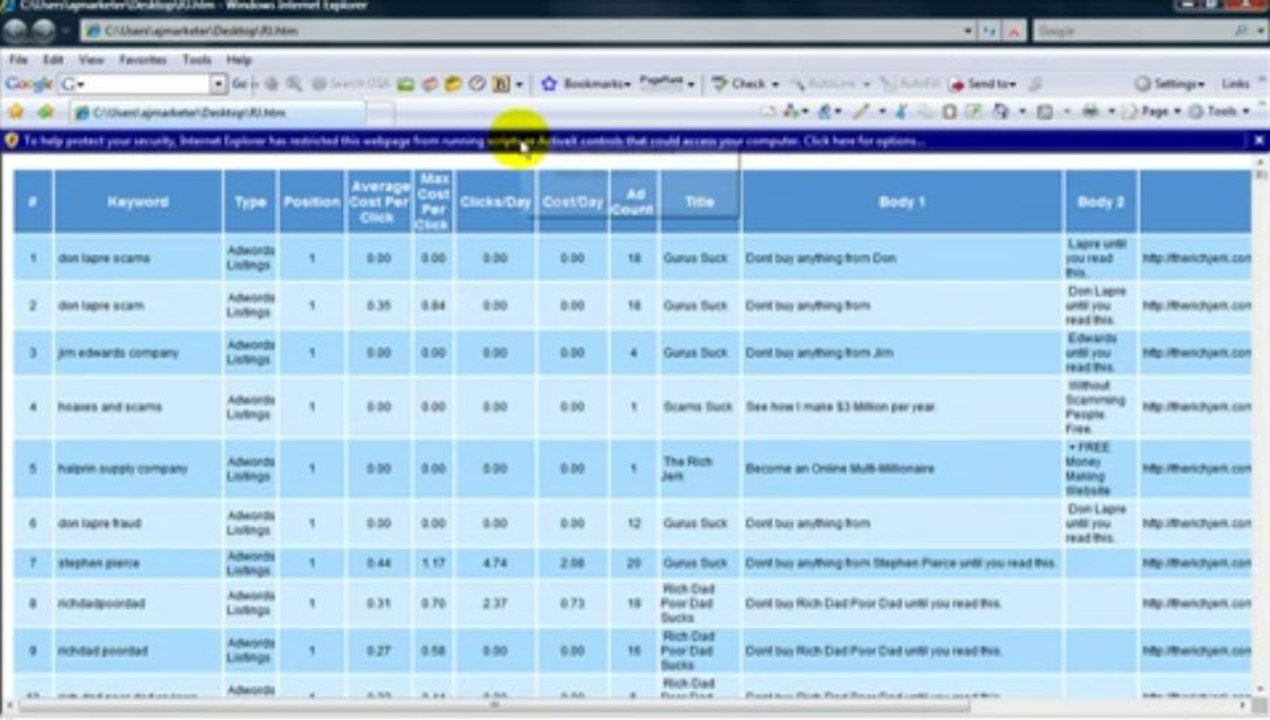Click the browser Back arrow button

17,31
